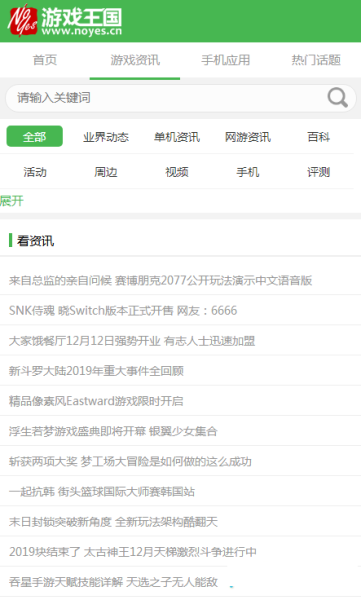The width and height of the screenshot is (361, 600).
Task: Select the 全部 category filter
Action: coord(34,137)
